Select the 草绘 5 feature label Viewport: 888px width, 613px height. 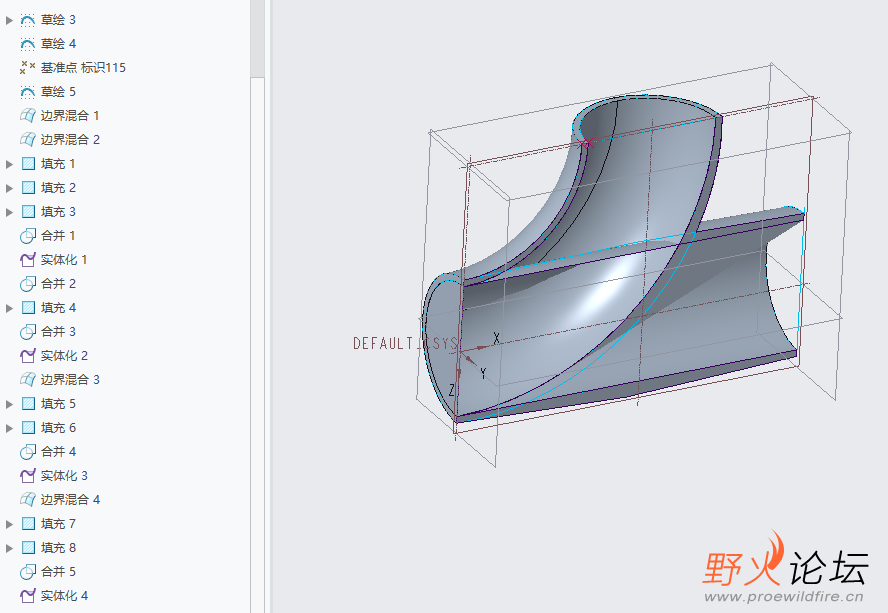pyautogui.click(x=58, y=92)
